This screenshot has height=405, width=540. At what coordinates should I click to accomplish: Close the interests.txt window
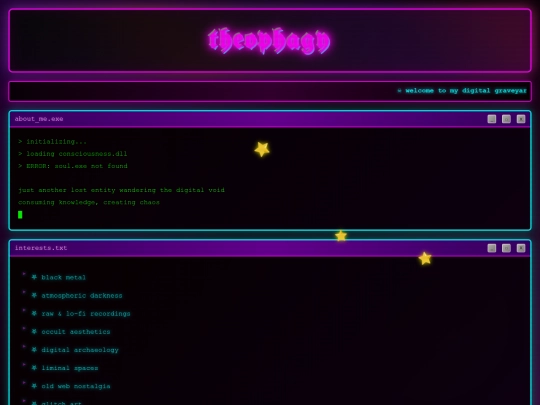coord(521,248)
